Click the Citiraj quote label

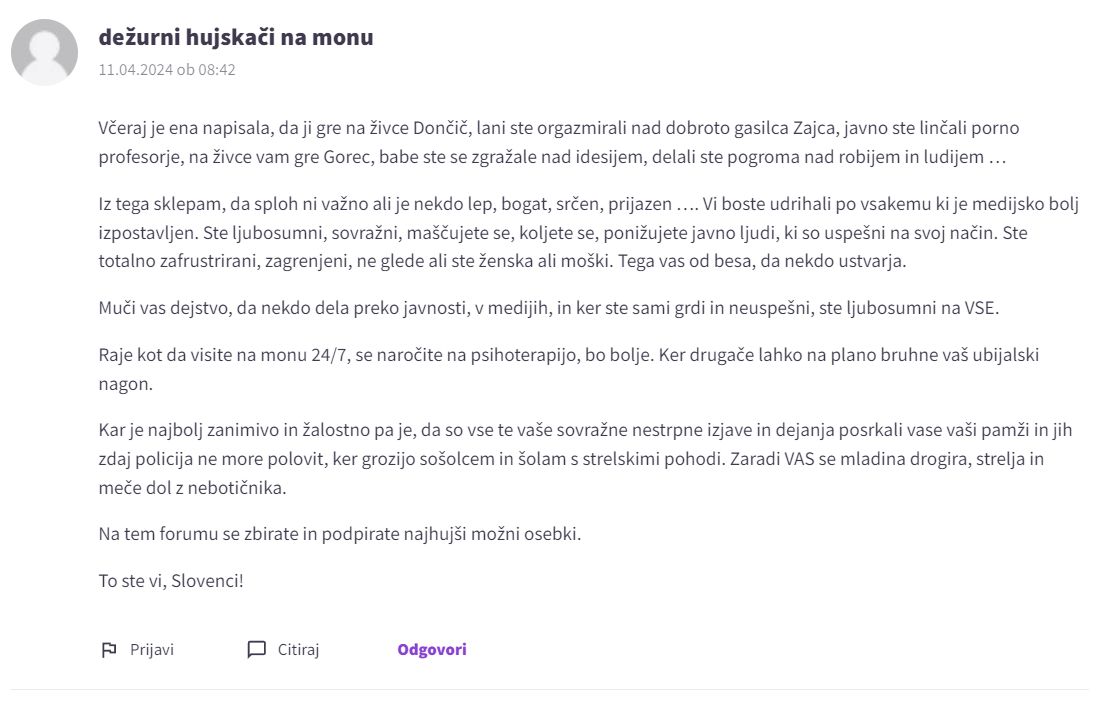(x=298, y=650)
